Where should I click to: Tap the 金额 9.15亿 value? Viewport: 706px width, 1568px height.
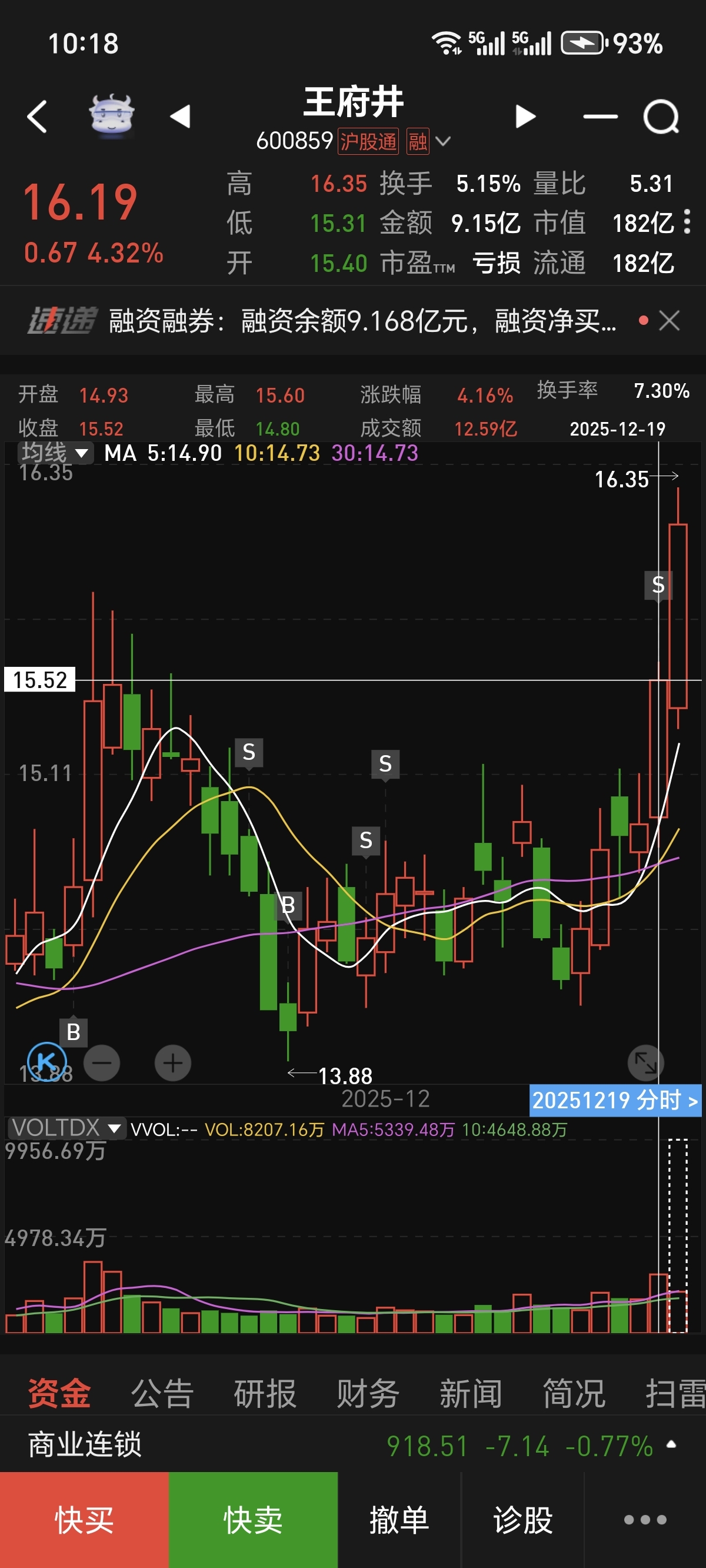[x=486, y=224]
